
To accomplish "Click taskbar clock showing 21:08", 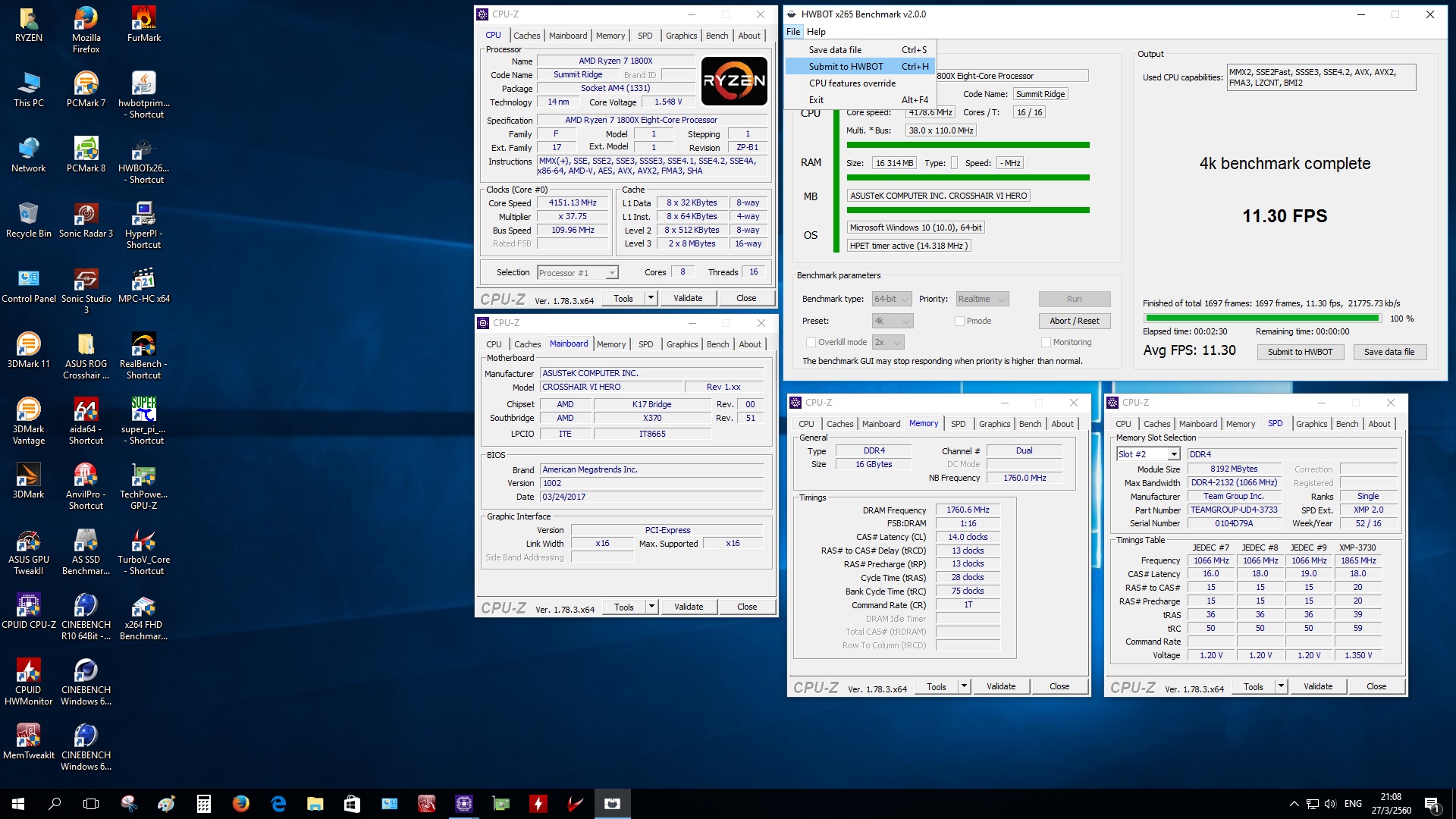I will tap(1391, 804).
